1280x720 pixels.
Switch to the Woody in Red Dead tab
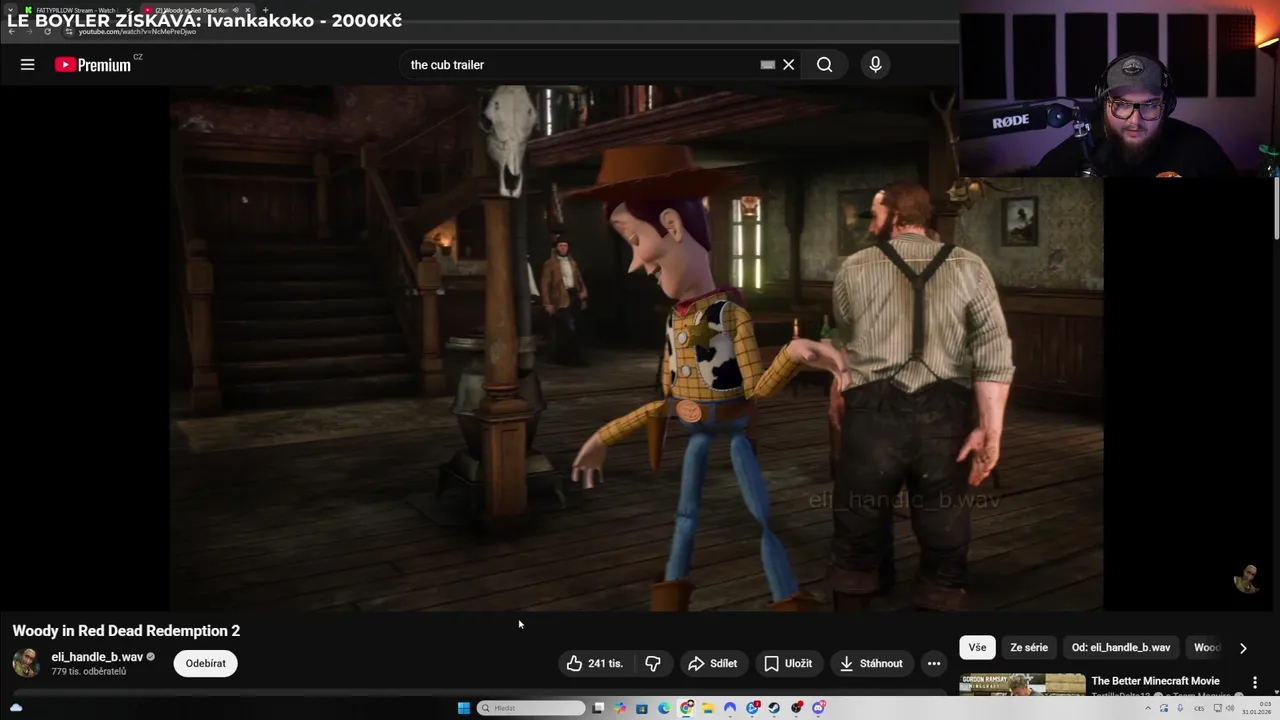192,10
